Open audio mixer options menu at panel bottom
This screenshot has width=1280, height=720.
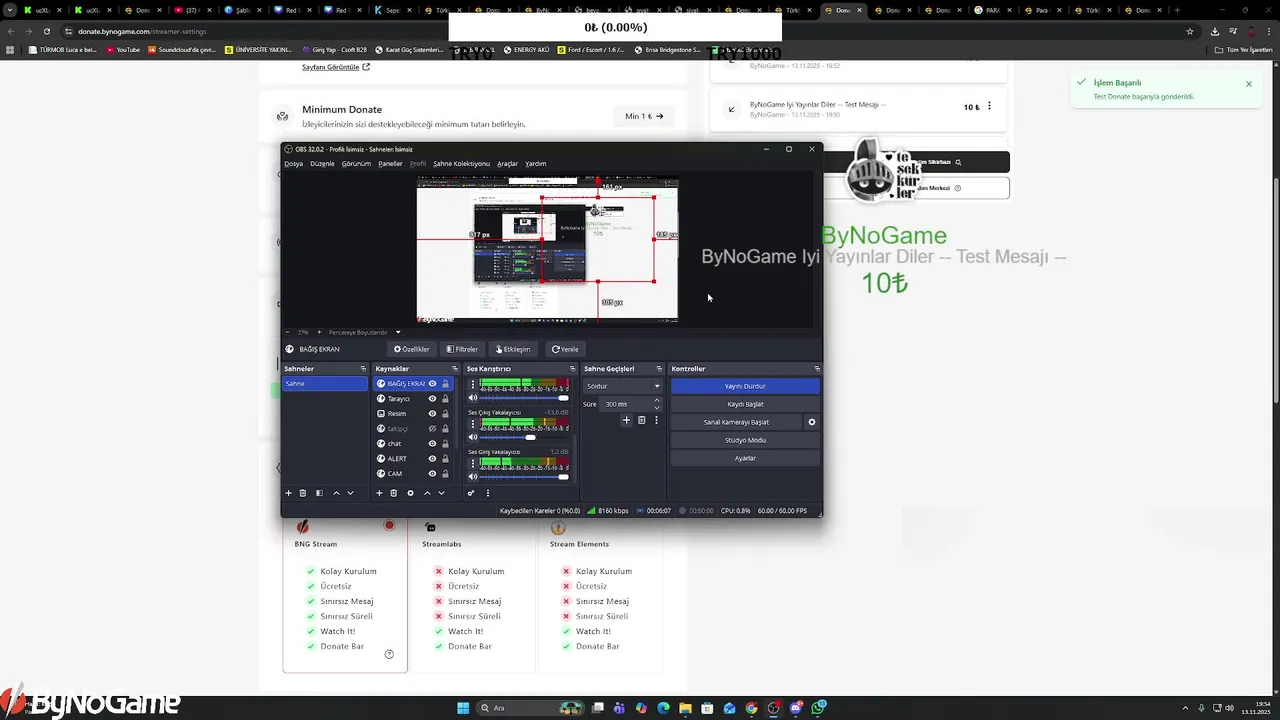coord(488,493)
